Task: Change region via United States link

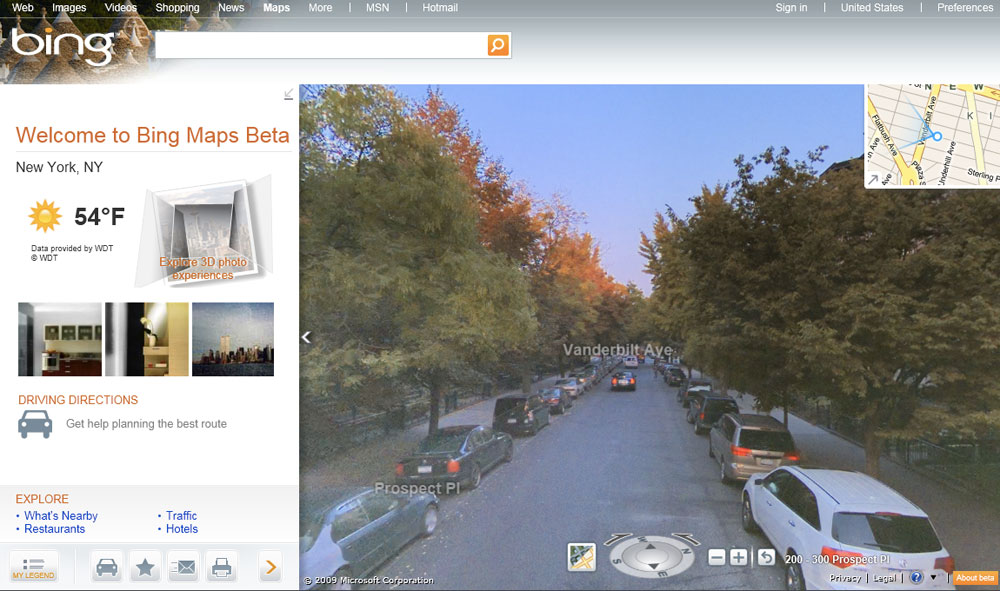Action: [872, 8]
